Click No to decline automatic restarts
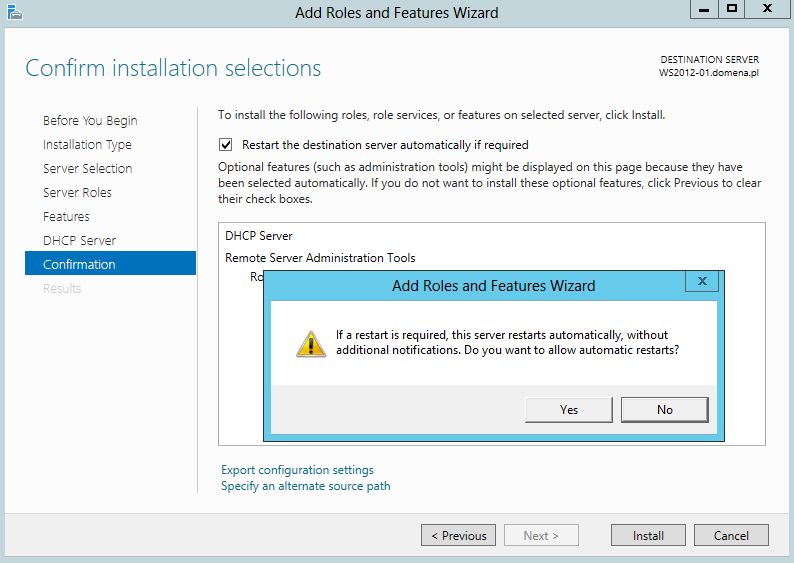Screen dimensions: 794x563 tap(664, 410)
